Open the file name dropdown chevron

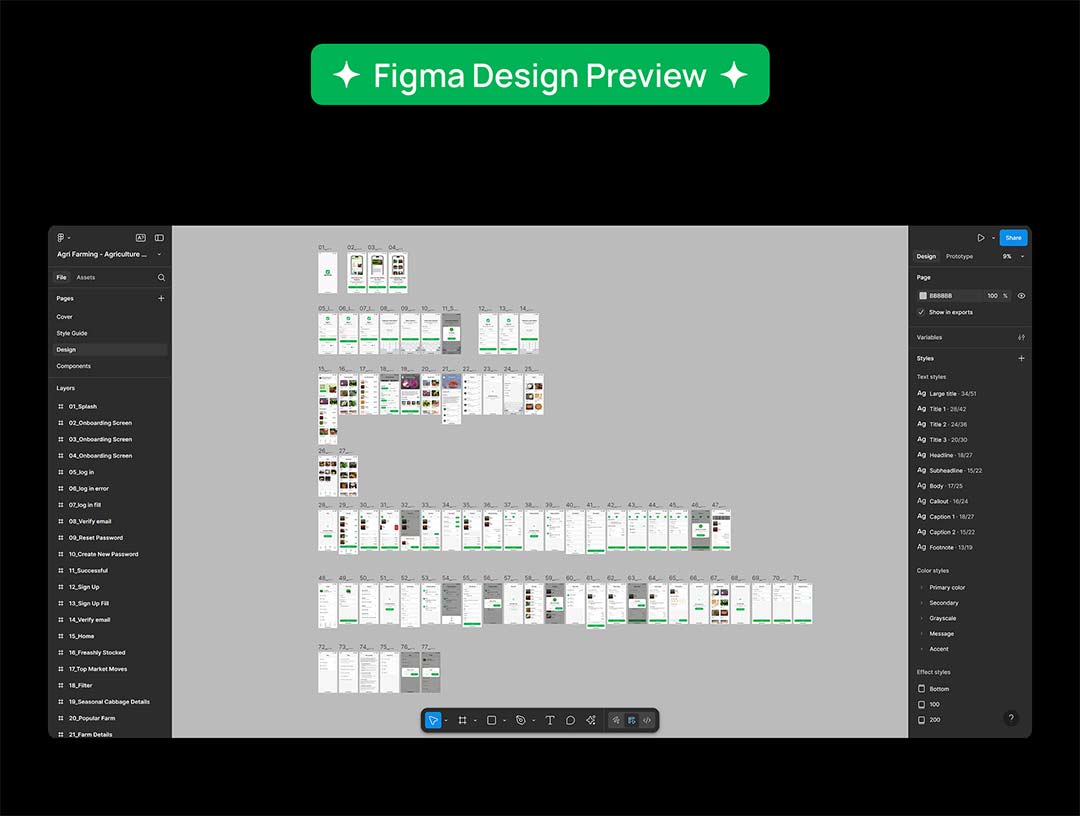(159, 255)
